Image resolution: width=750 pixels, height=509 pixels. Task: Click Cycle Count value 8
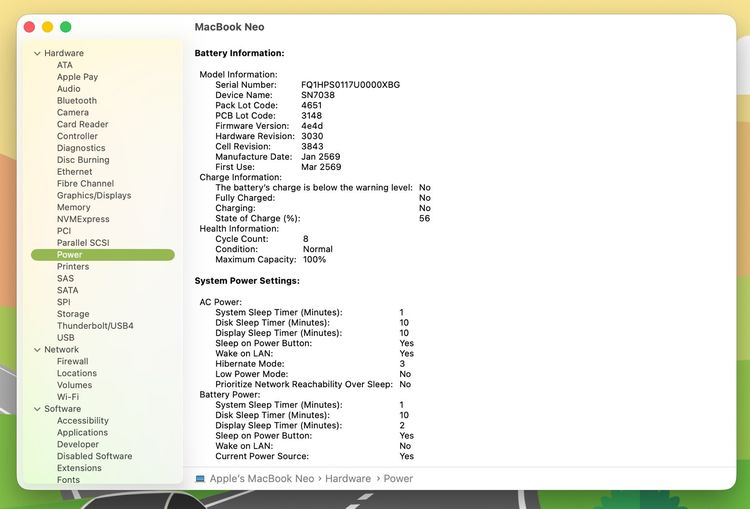[306, 239]
